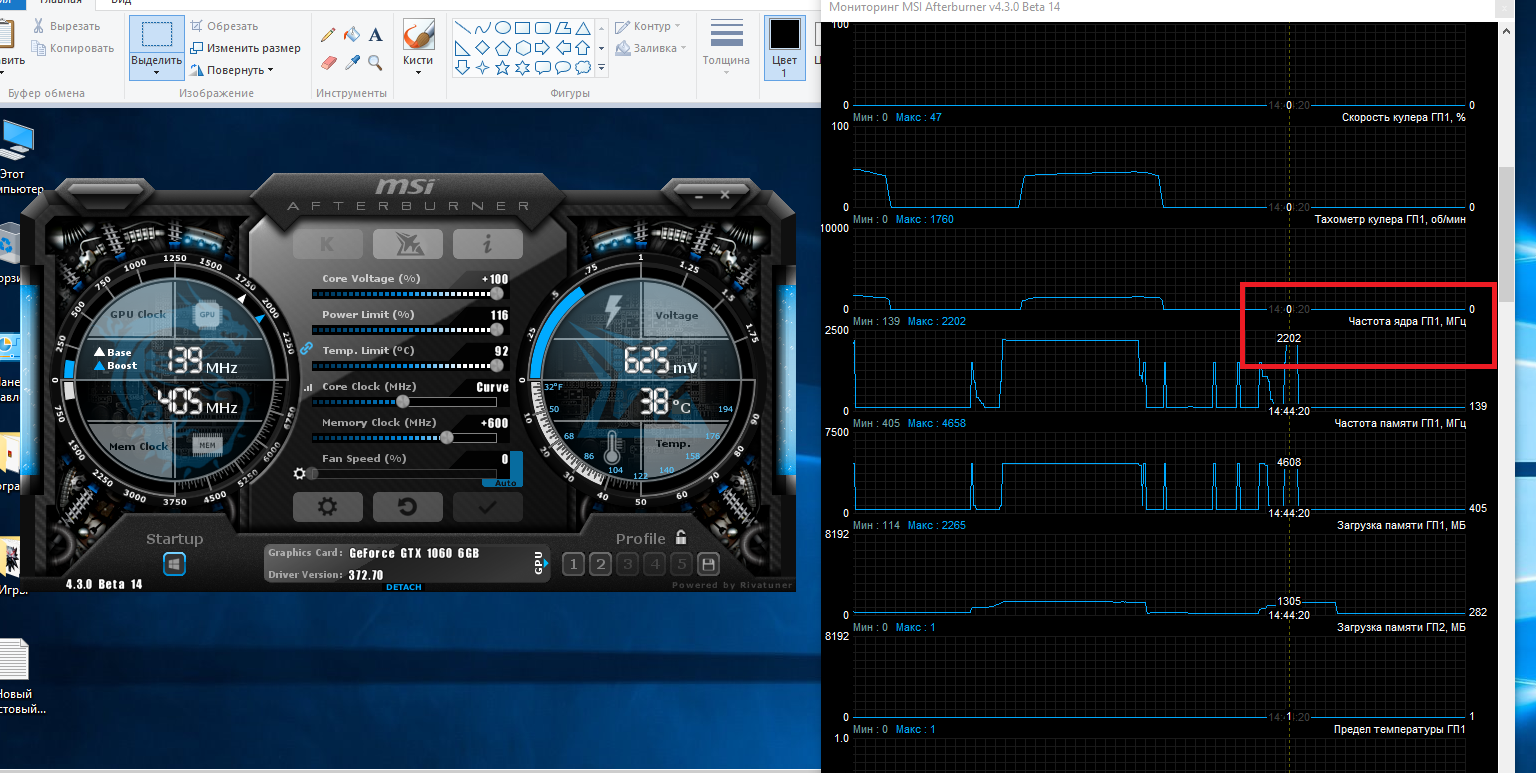The height and width of the screenshot is (773, 1536).
Task: Expand the Повернуть (Rotate) dropdown
Action: coord(239,70)
